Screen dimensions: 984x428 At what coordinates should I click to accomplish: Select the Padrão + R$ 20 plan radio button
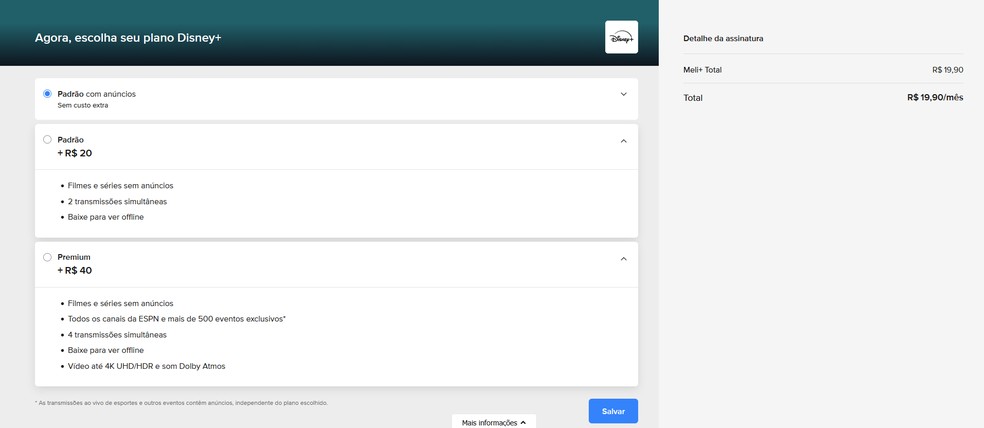coord(47,139)
